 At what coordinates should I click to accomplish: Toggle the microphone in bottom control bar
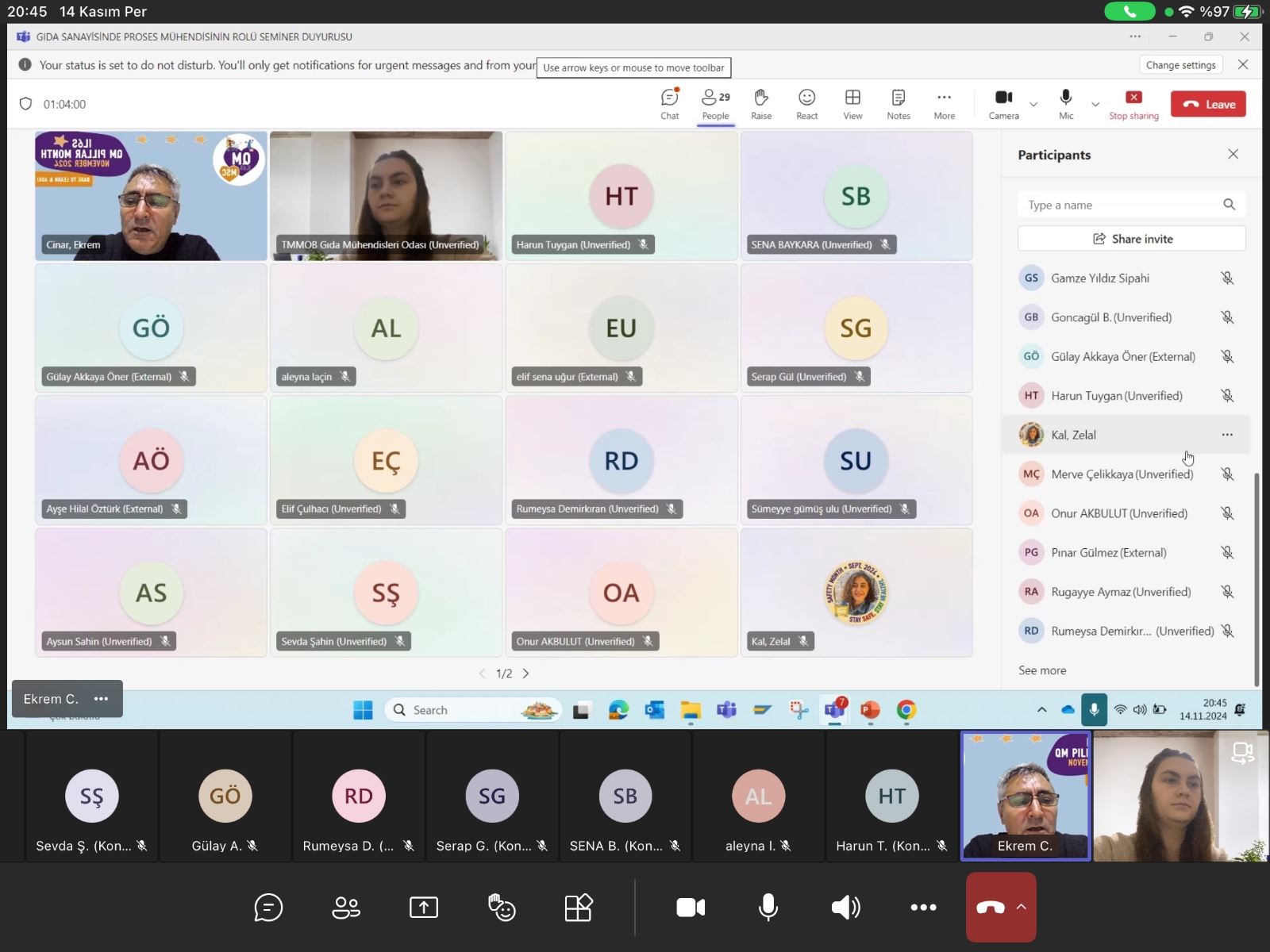[768, 907]
